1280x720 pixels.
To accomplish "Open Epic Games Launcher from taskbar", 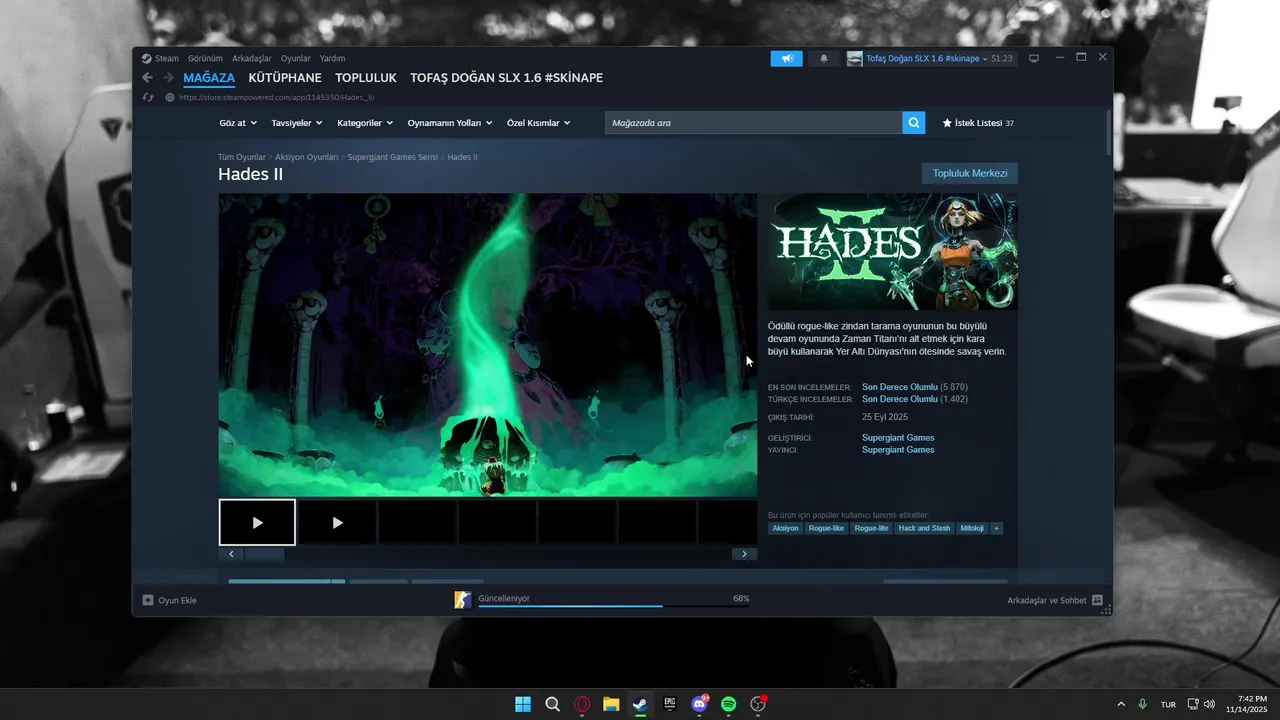I will [x=670, y=704].
